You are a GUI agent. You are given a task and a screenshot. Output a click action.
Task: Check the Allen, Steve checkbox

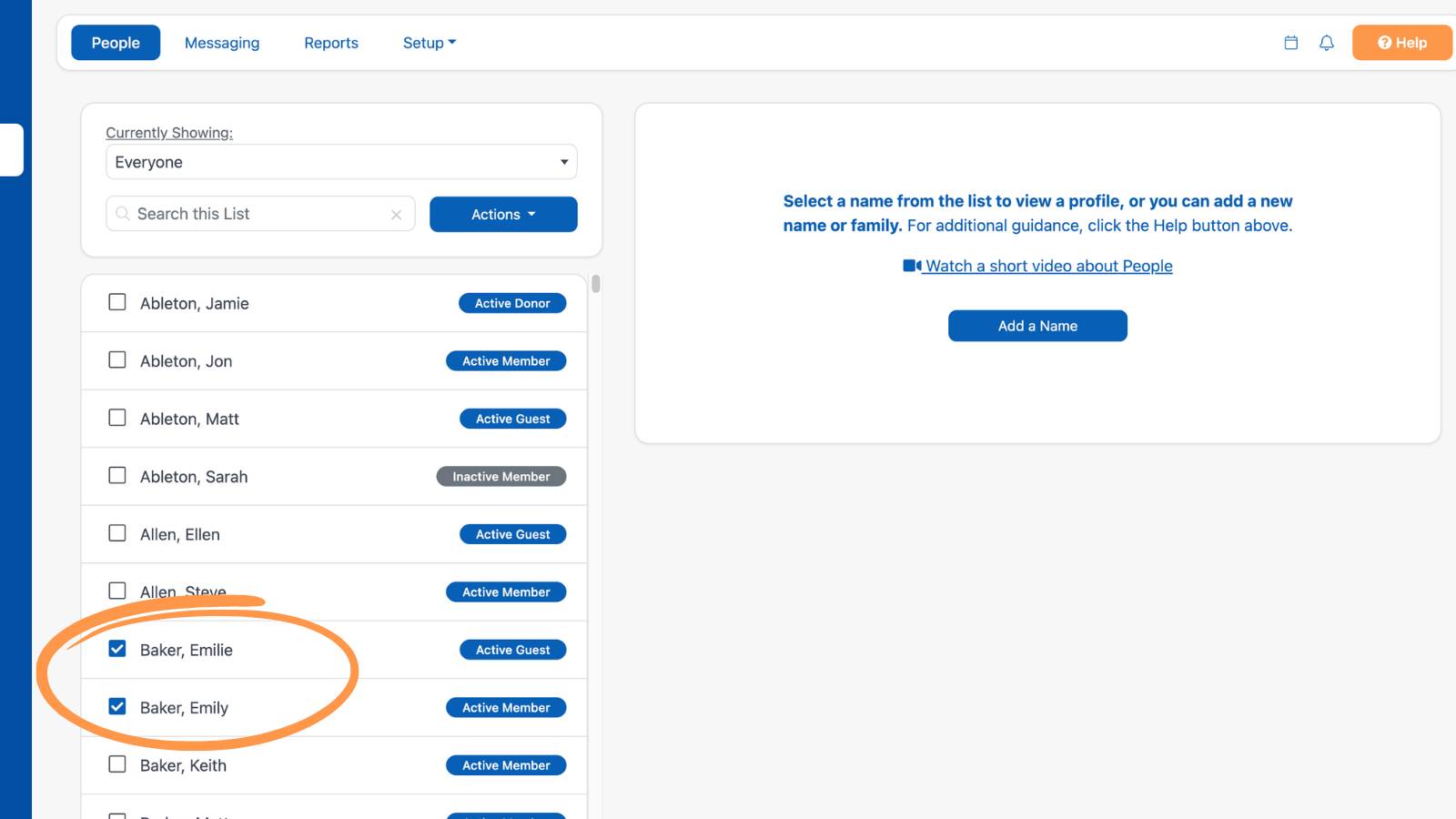(x=117, y=591)
